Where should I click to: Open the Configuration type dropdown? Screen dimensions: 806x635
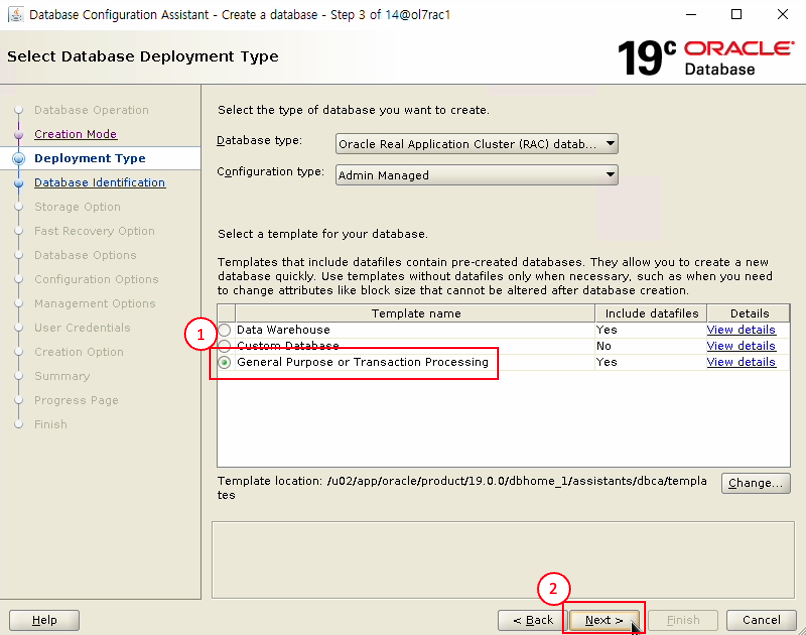tap(477, 175)
